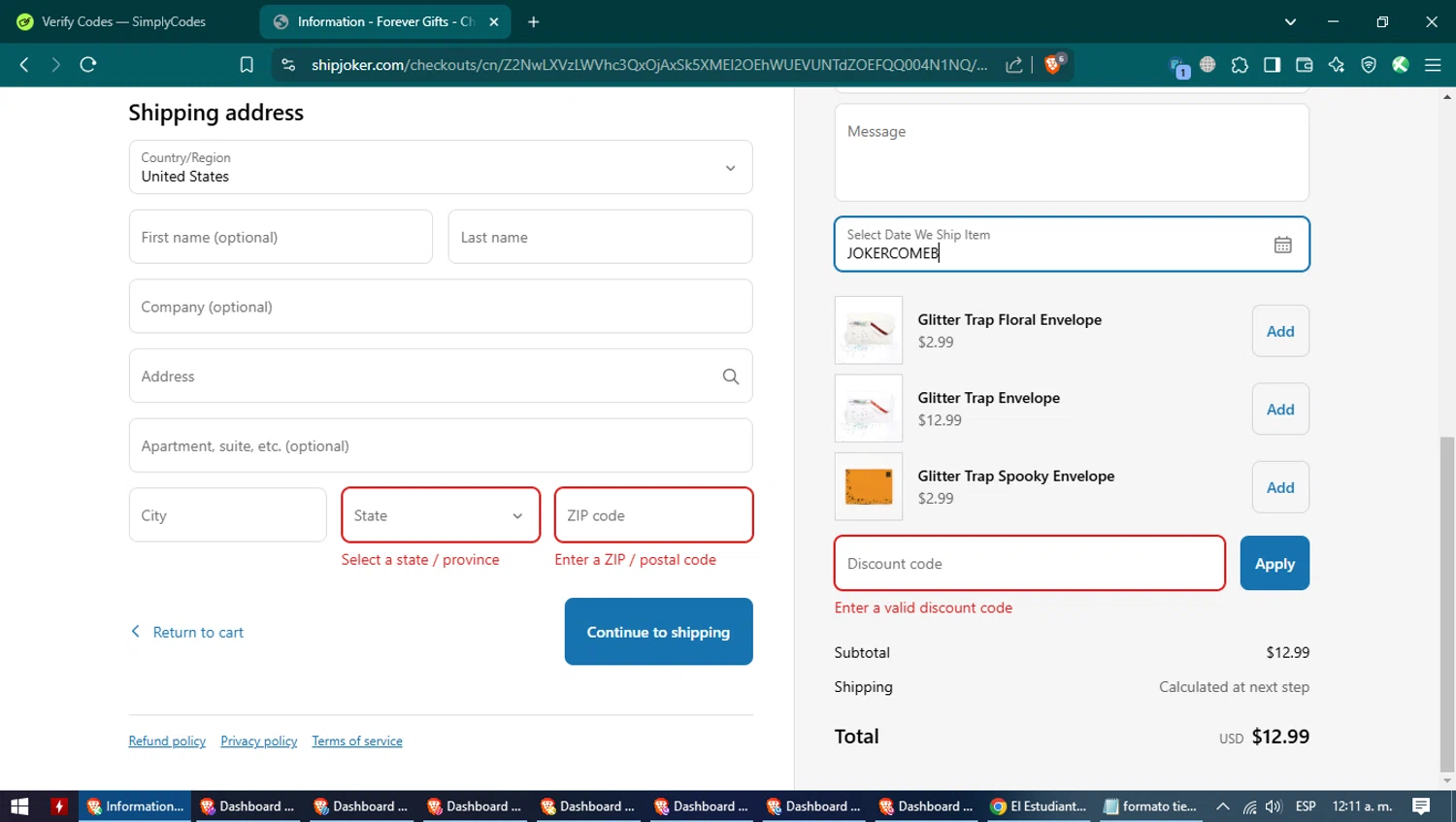Click the City field
This screenshot has height=822, width=1456.
click(x=228, y=515)
